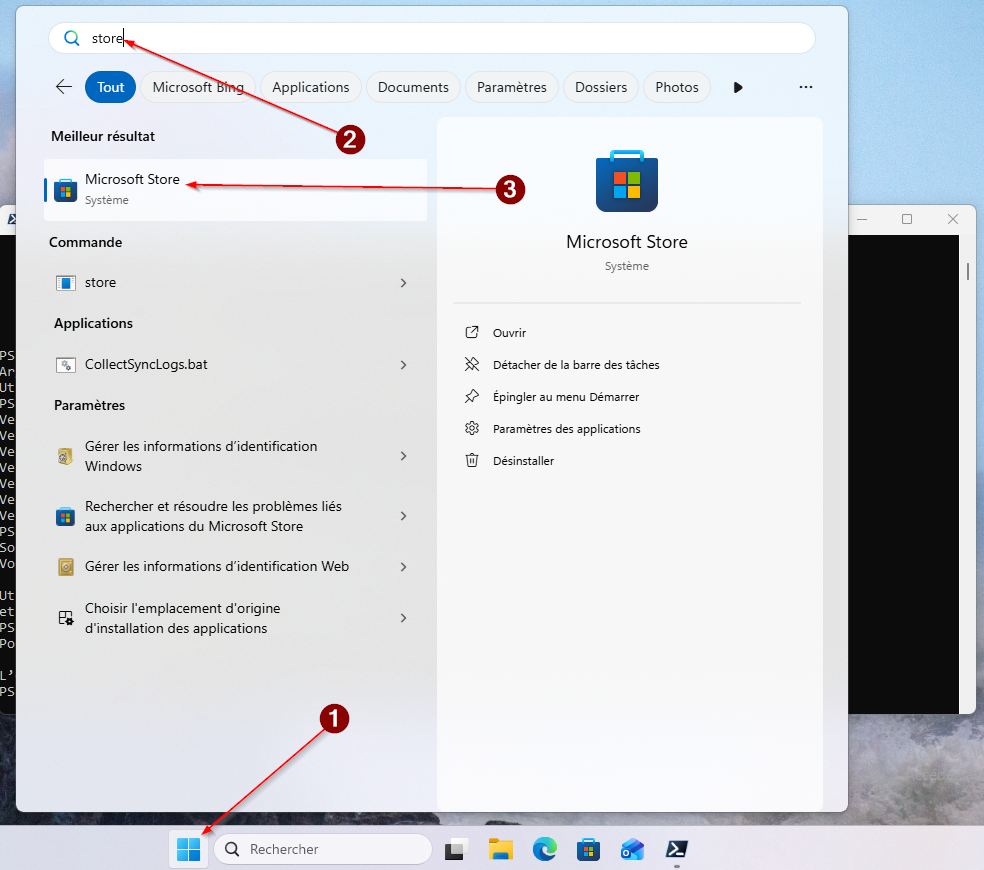984x870 pixels.
Task: Expand chevron for identification Web result
Action: (x=404, y=567)
